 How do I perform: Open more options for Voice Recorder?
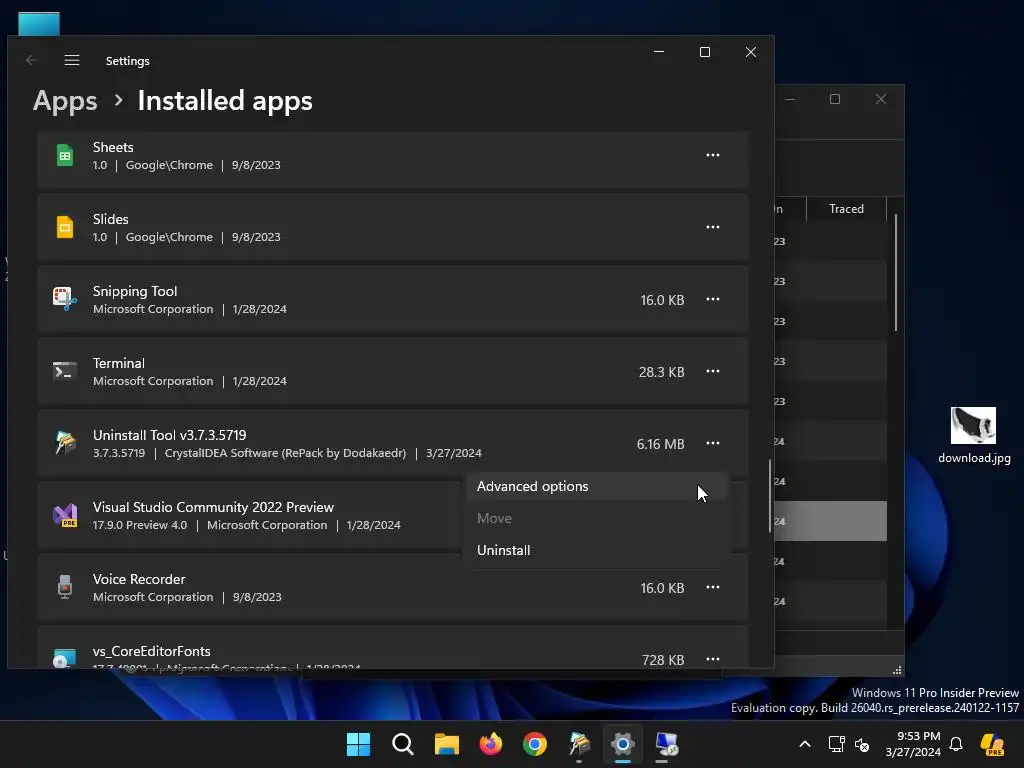(x=712, y=587)
